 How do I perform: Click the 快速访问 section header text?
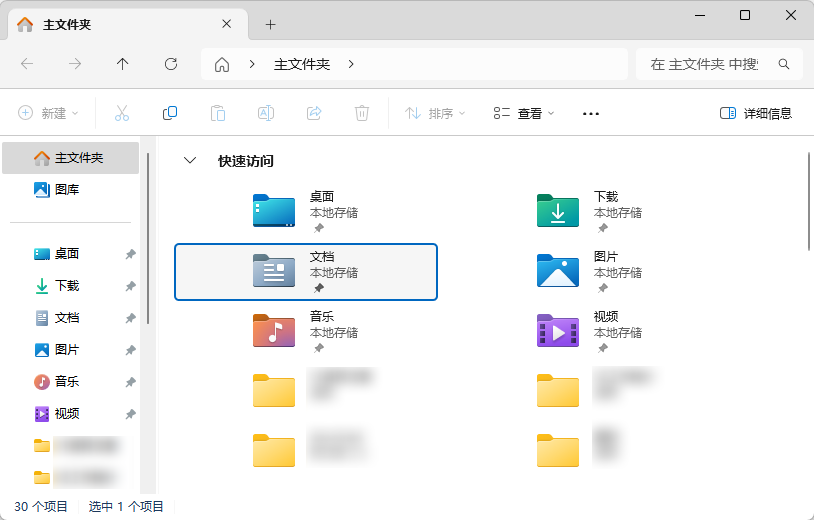(246, 161)
